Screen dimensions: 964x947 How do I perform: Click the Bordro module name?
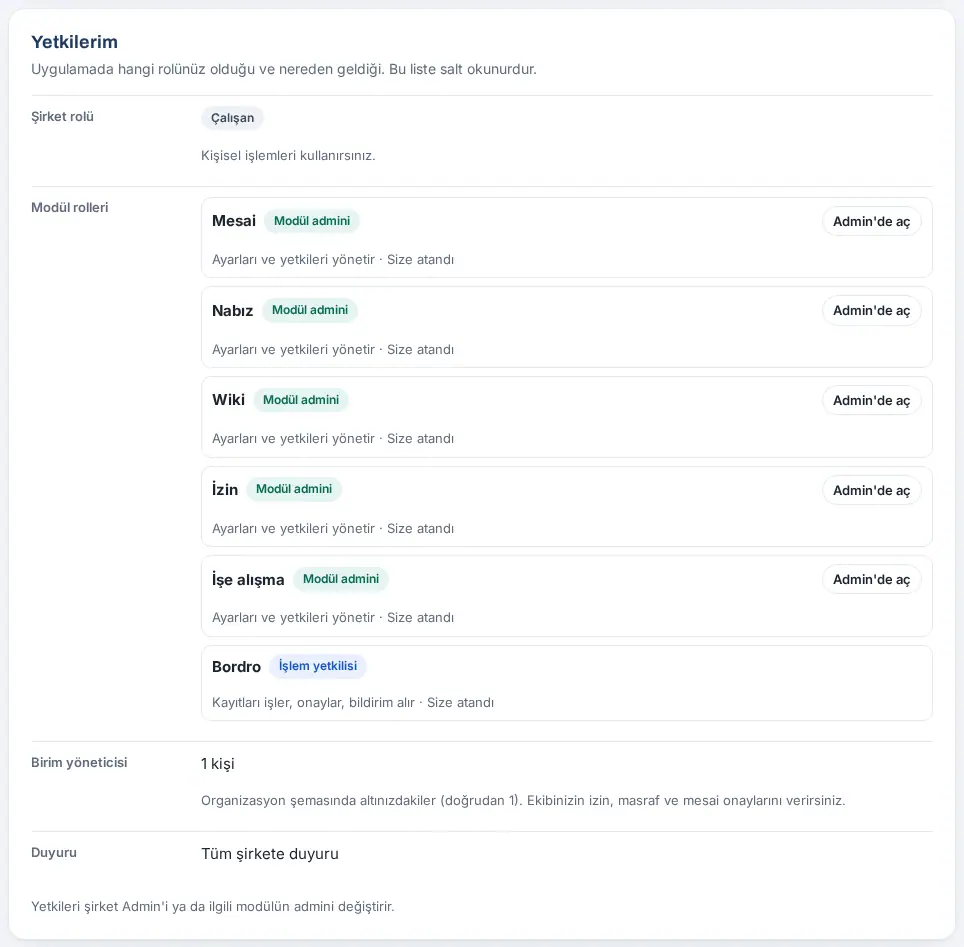pyautogui.click(x=236, y=667)
